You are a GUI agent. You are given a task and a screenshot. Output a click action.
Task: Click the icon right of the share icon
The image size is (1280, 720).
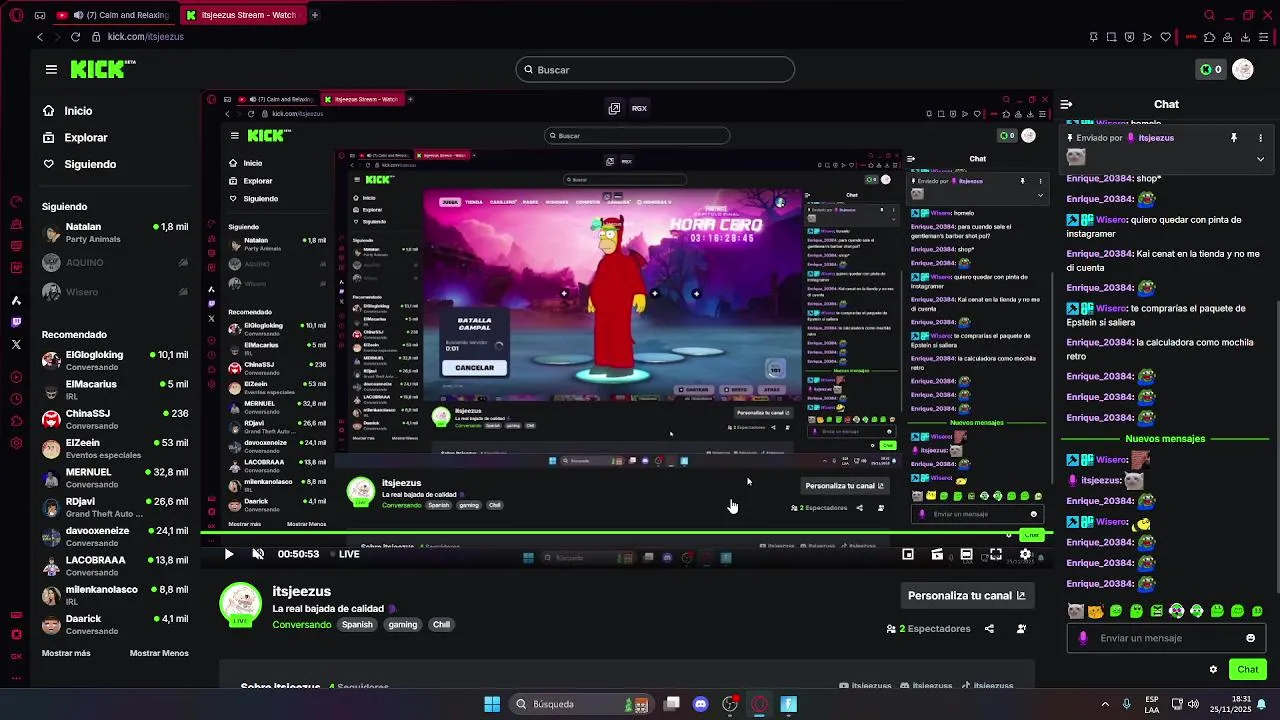pos(1021,629)
